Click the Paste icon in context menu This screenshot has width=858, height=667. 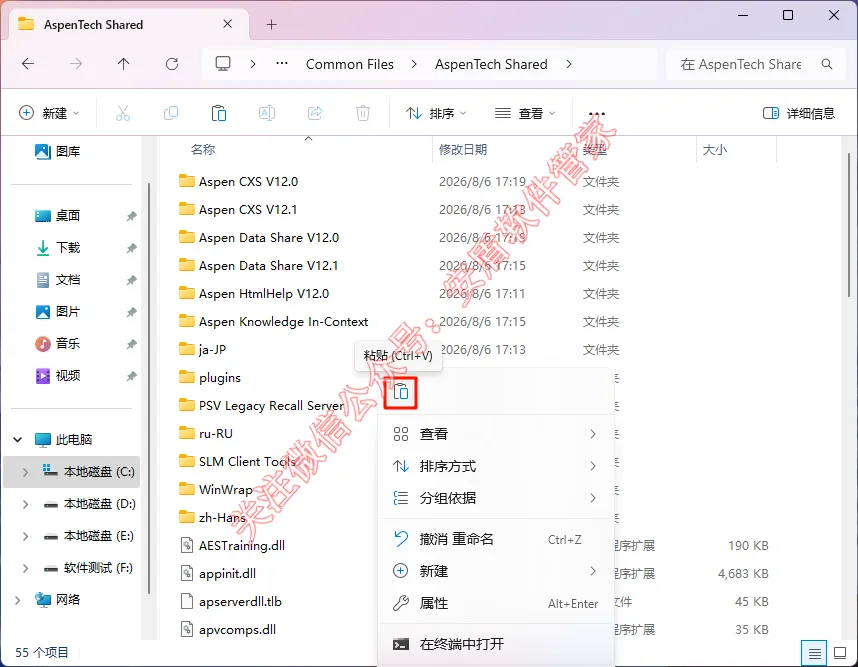click(401, 392)
